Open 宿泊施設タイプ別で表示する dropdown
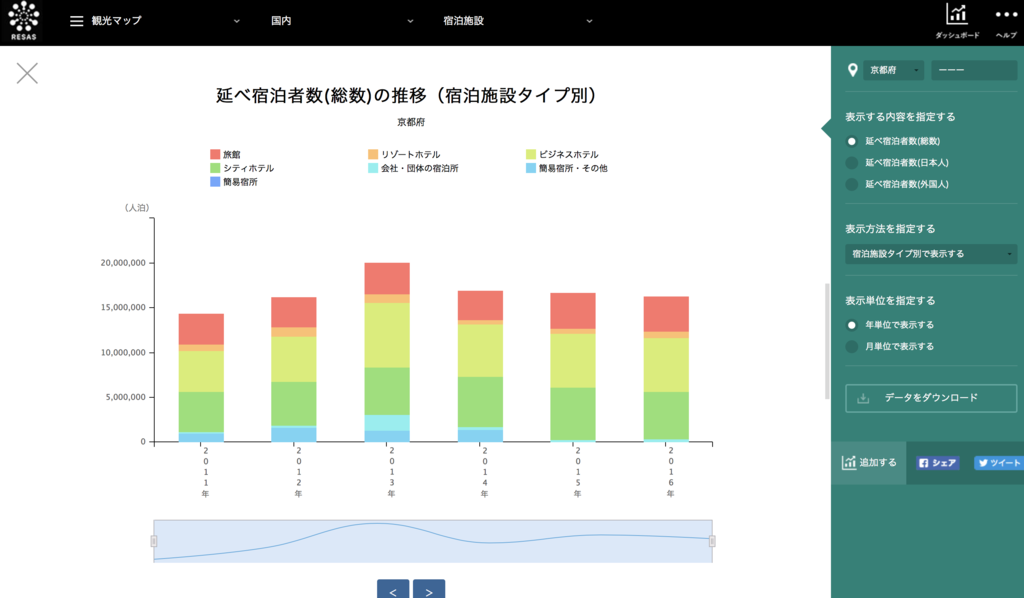The height and width of the screenshot is (598, 1024). 931,253
